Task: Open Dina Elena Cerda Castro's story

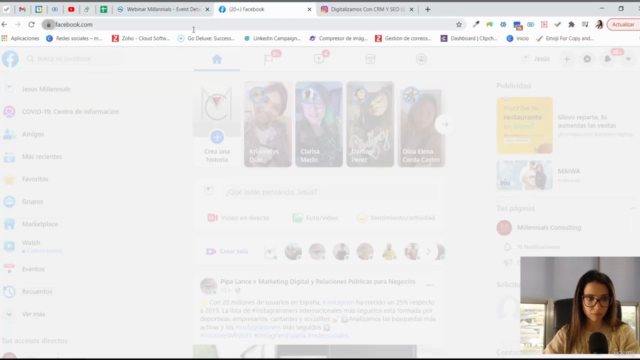Action: (421, 124)
